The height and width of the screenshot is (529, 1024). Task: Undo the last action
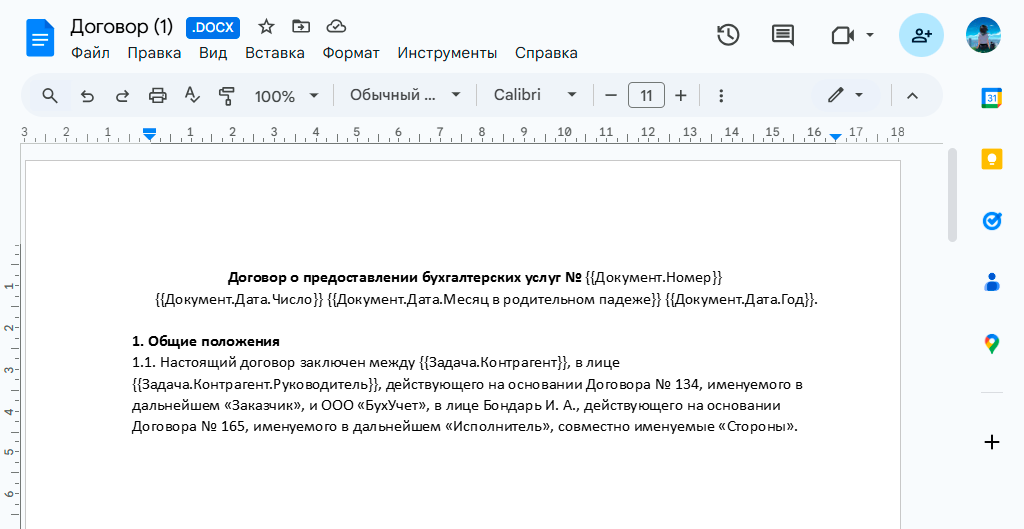point(87,96)
